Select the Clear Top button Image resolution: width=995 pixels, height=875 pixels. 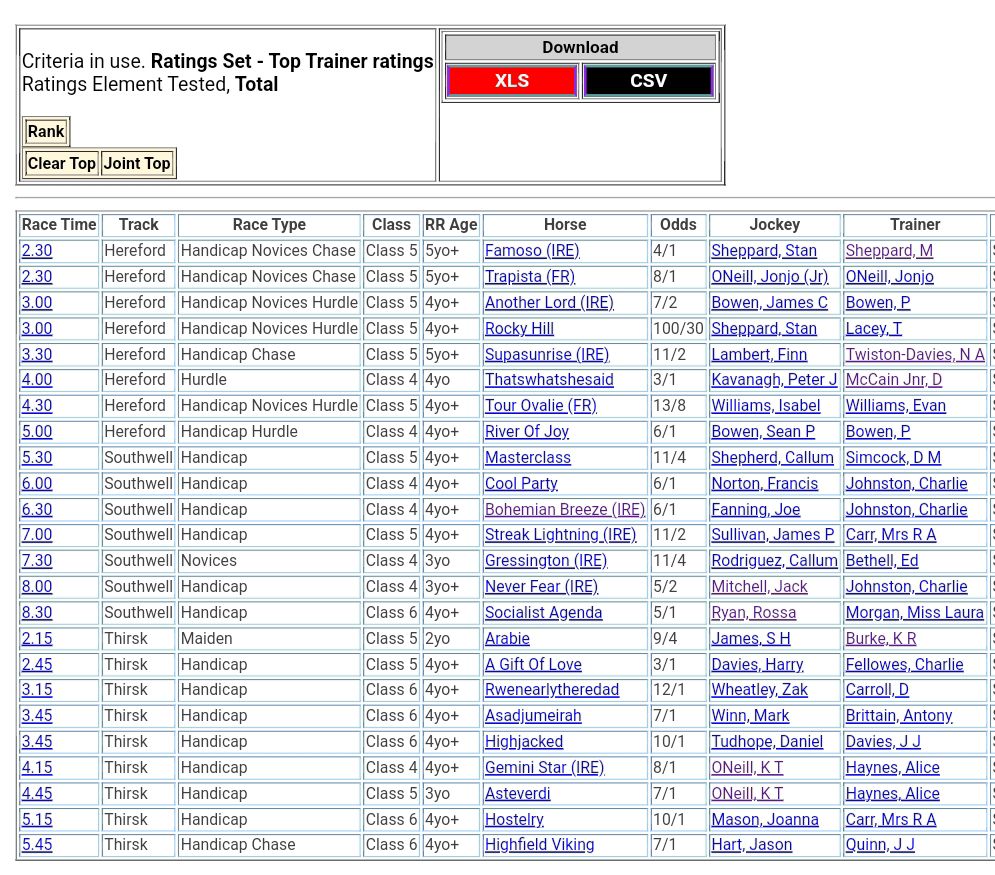(61, 163)
